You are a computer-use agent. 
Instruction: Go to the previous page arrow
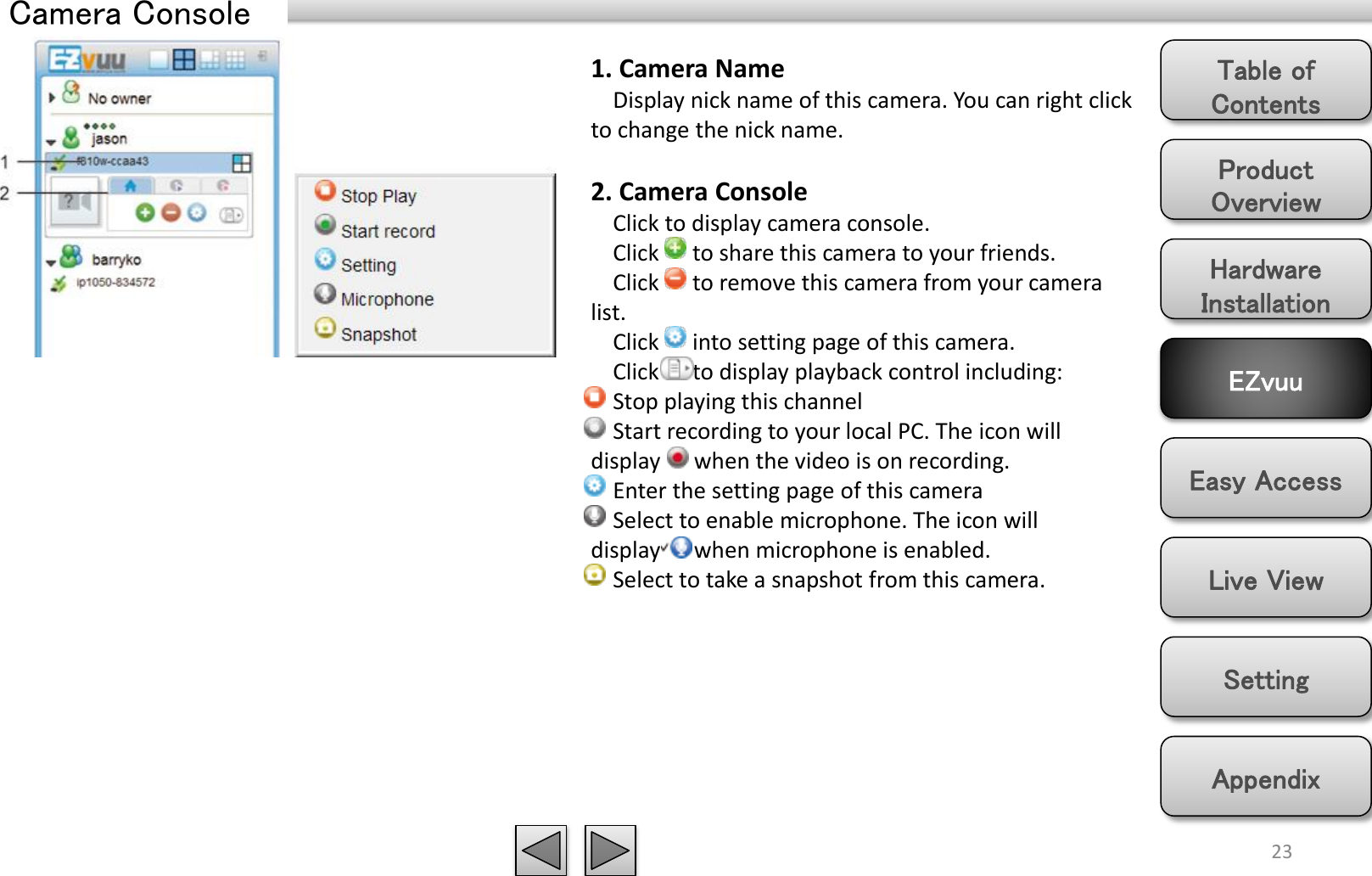tap(541, 850)
